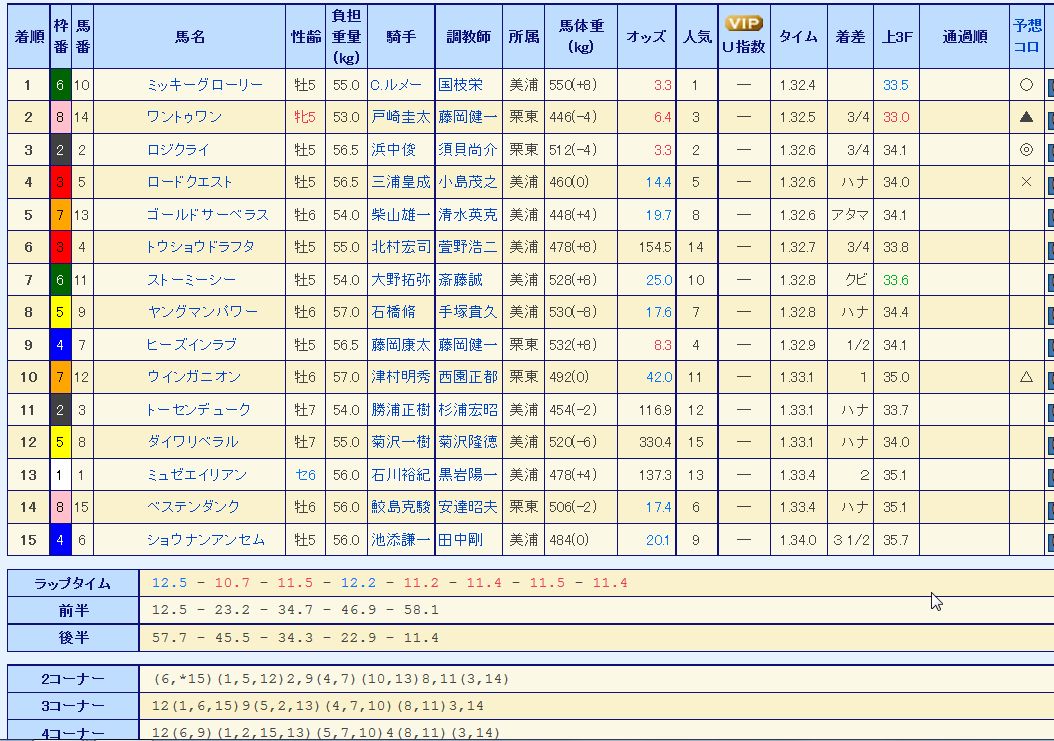Image resolution: width=1054 pixels, height=741 pixels.
Task: Click horse name ショウナンアンセム
Action: [205, 540]
